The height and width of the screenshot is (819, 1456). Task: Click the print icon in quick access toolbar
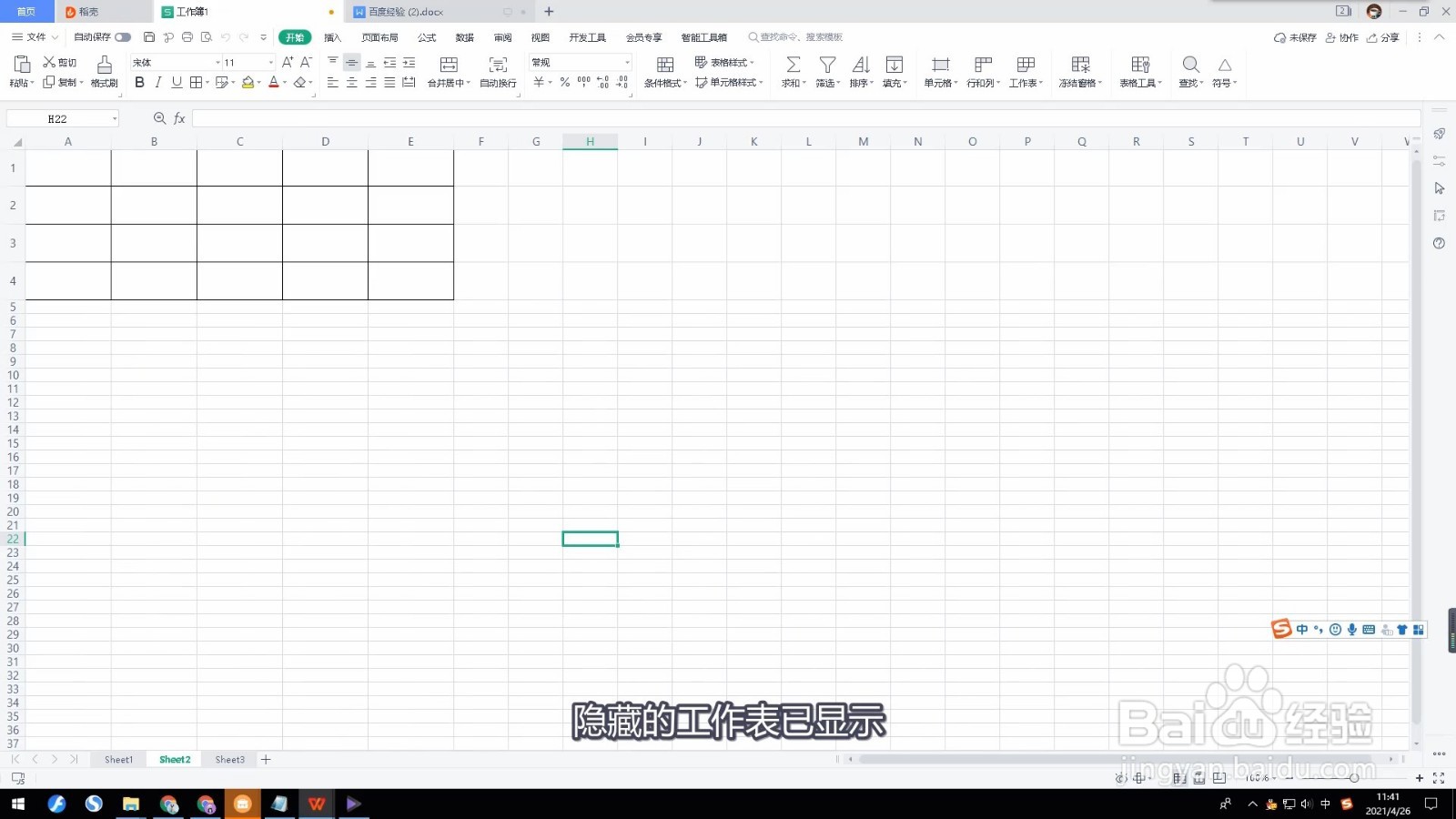coord(187,37)
